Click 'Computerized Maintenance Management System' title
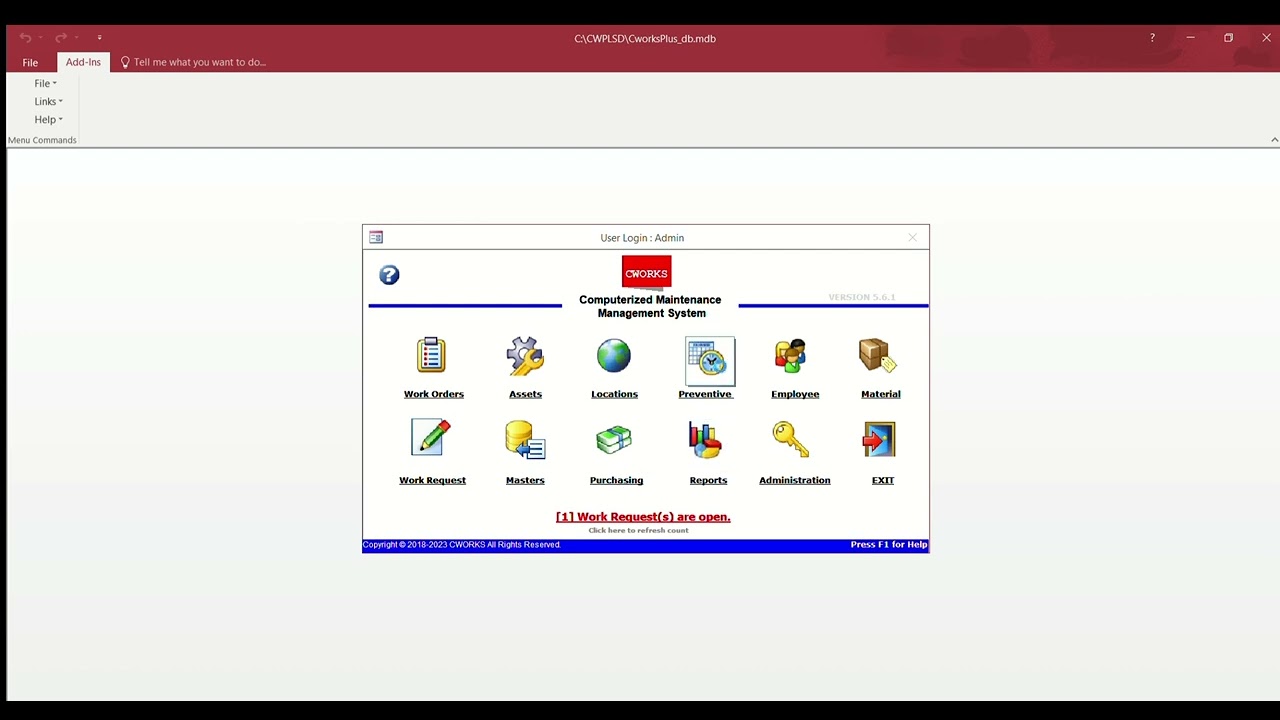This screenshot has width=1280, height=720. (x=650, y=306)
